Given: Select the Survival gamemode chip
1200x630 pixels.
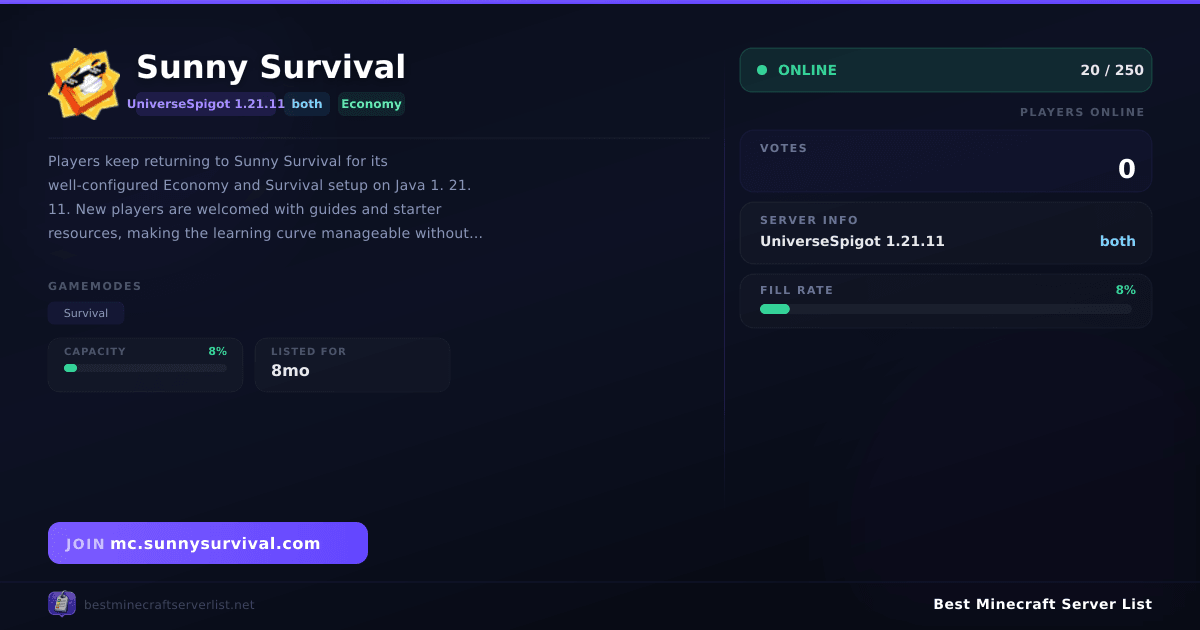Looking at the screenshot, I should (86, 313).
